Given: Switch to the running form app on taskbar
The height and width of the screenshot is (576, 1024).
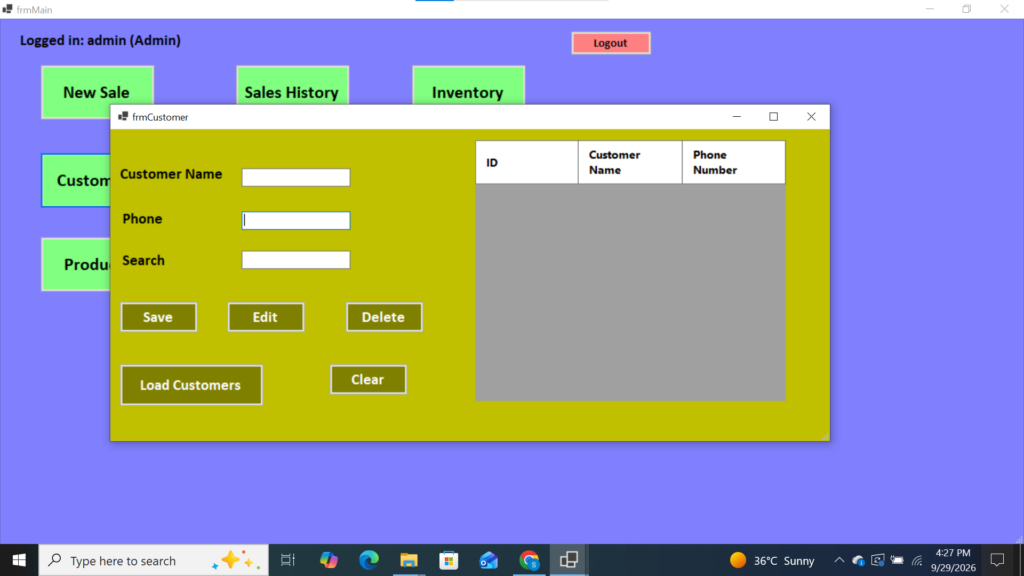Looking at the screenshot, I should pyautogui.click(x=569, y=560).
